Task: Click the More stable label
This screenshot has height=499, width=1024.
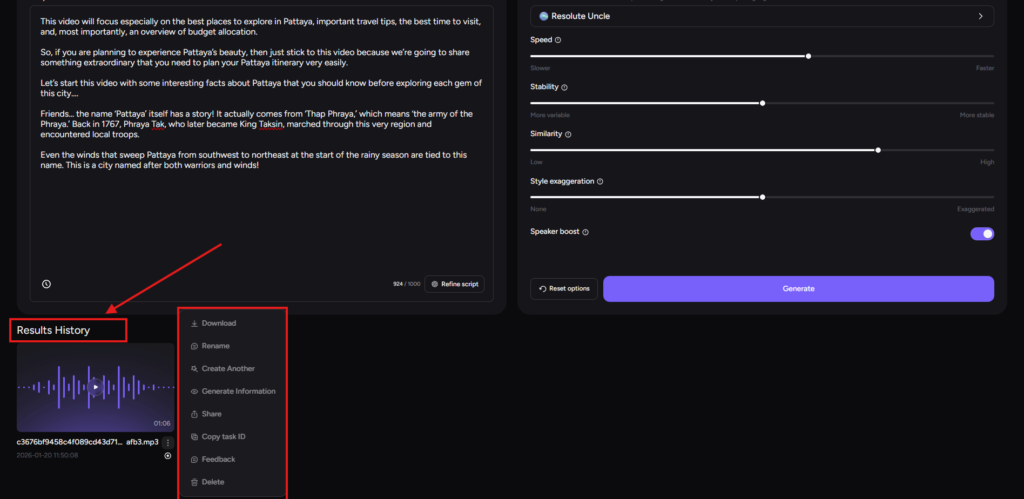Action: pos(977,115)
